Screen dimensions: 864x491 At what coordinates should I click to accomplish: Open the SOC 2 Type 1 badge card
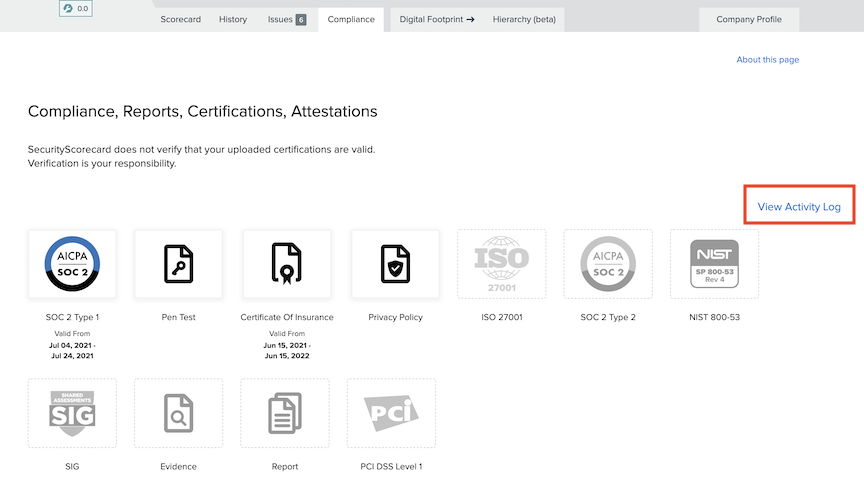point(72,264)
